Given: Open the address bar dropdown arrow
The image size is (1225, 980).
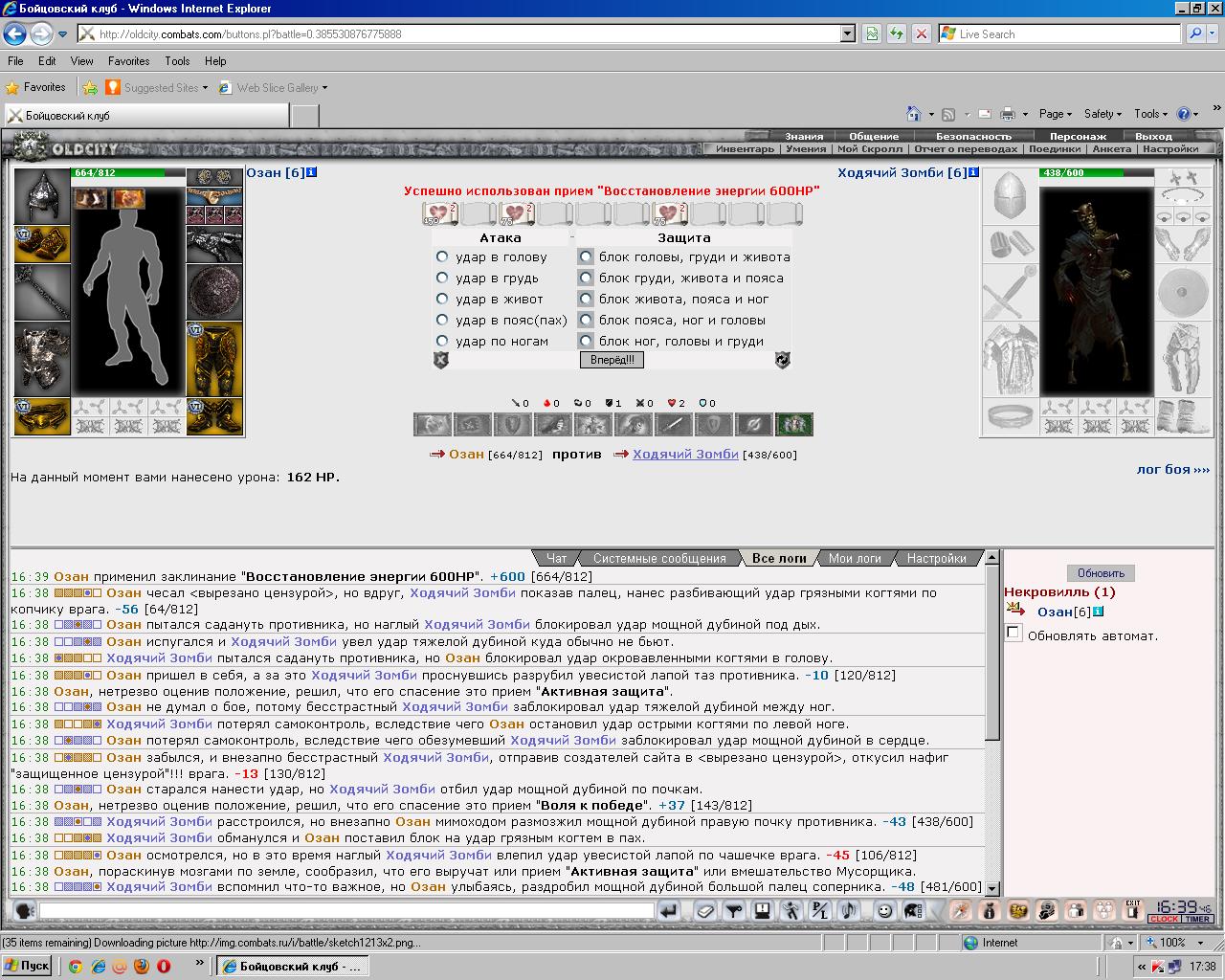Looking at the screenshot, I should point(847,33).
